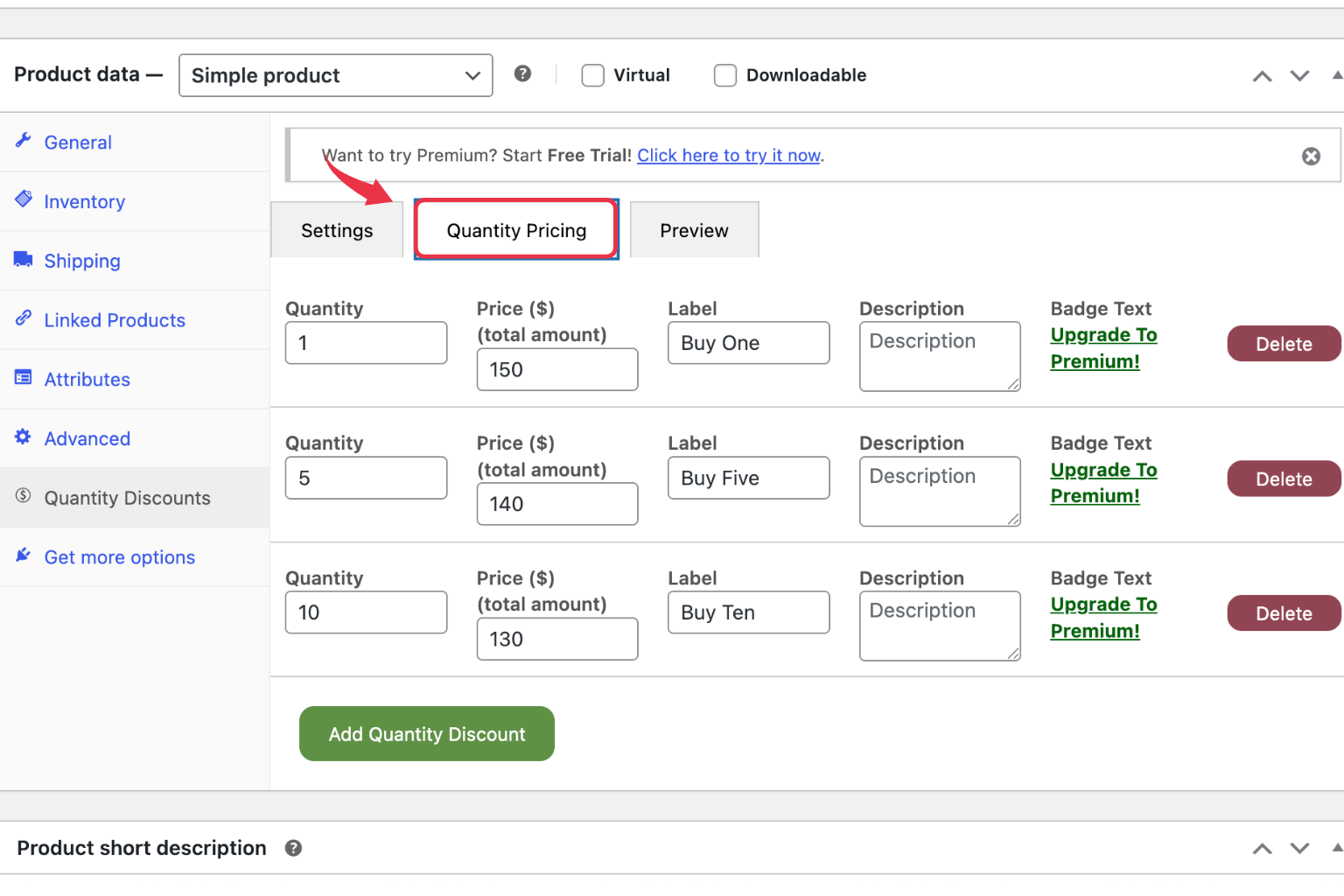Click the Advanced gear icon
The height and width of the screenshot is (896, 1344).
(x=24, y=437)
